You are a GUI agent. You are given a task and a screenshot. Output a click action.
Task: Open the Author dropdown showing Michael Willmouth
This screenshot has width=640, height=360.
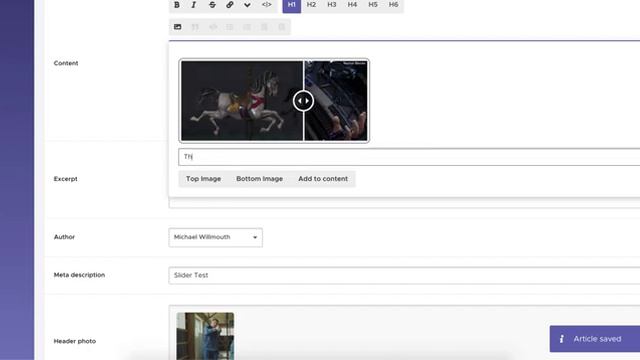click(216, 237)
